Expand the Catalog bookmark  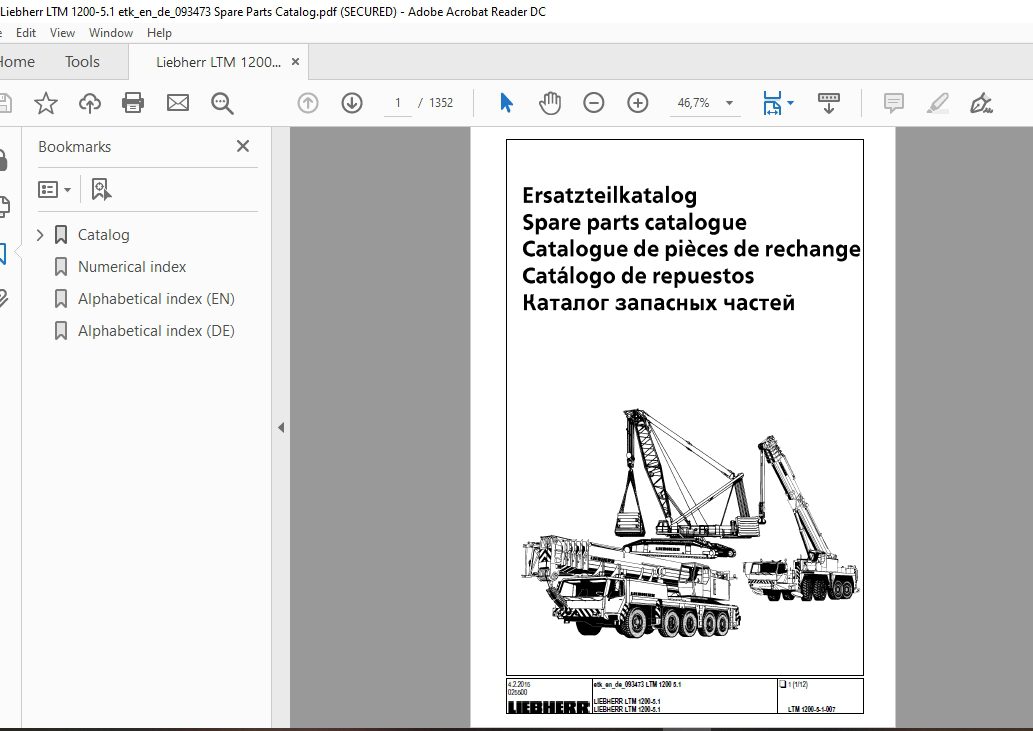(x=40, y=235)
